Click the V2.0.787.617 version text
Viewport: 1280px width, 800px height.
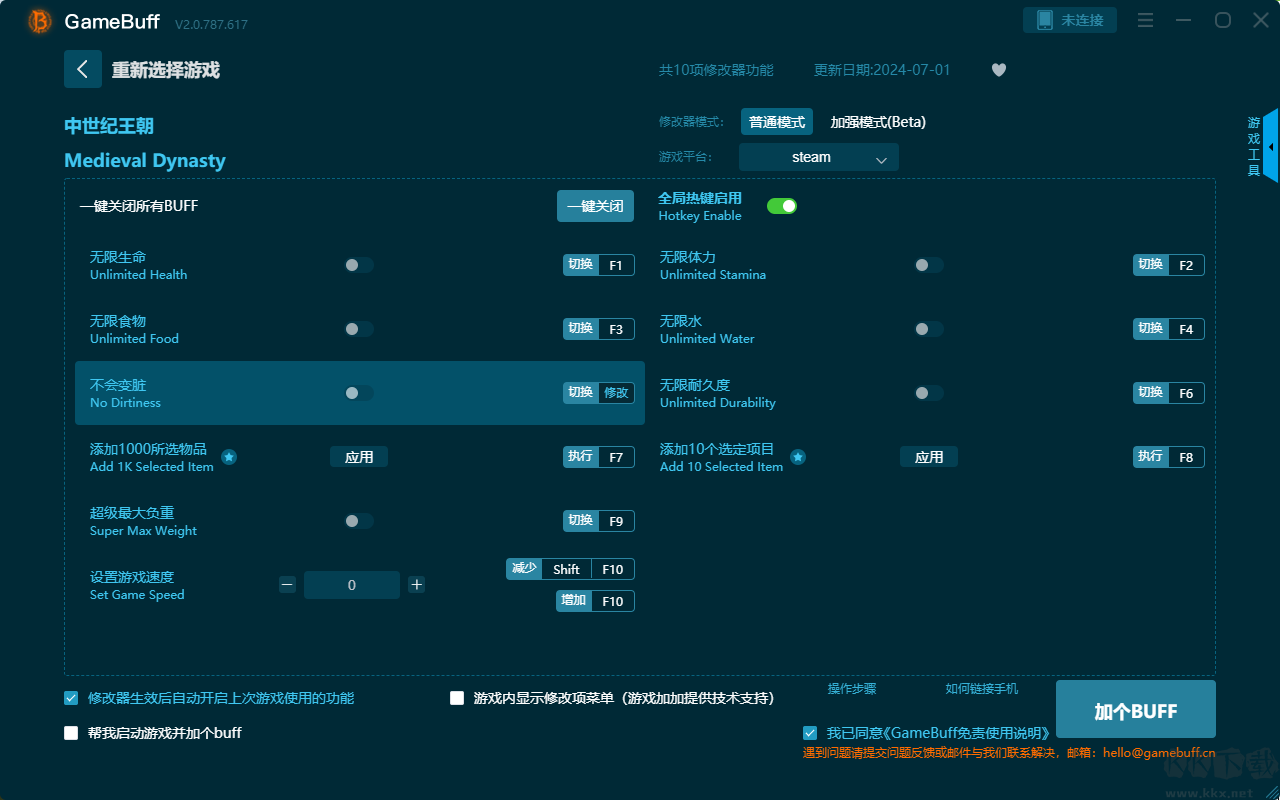coord(211,24)
